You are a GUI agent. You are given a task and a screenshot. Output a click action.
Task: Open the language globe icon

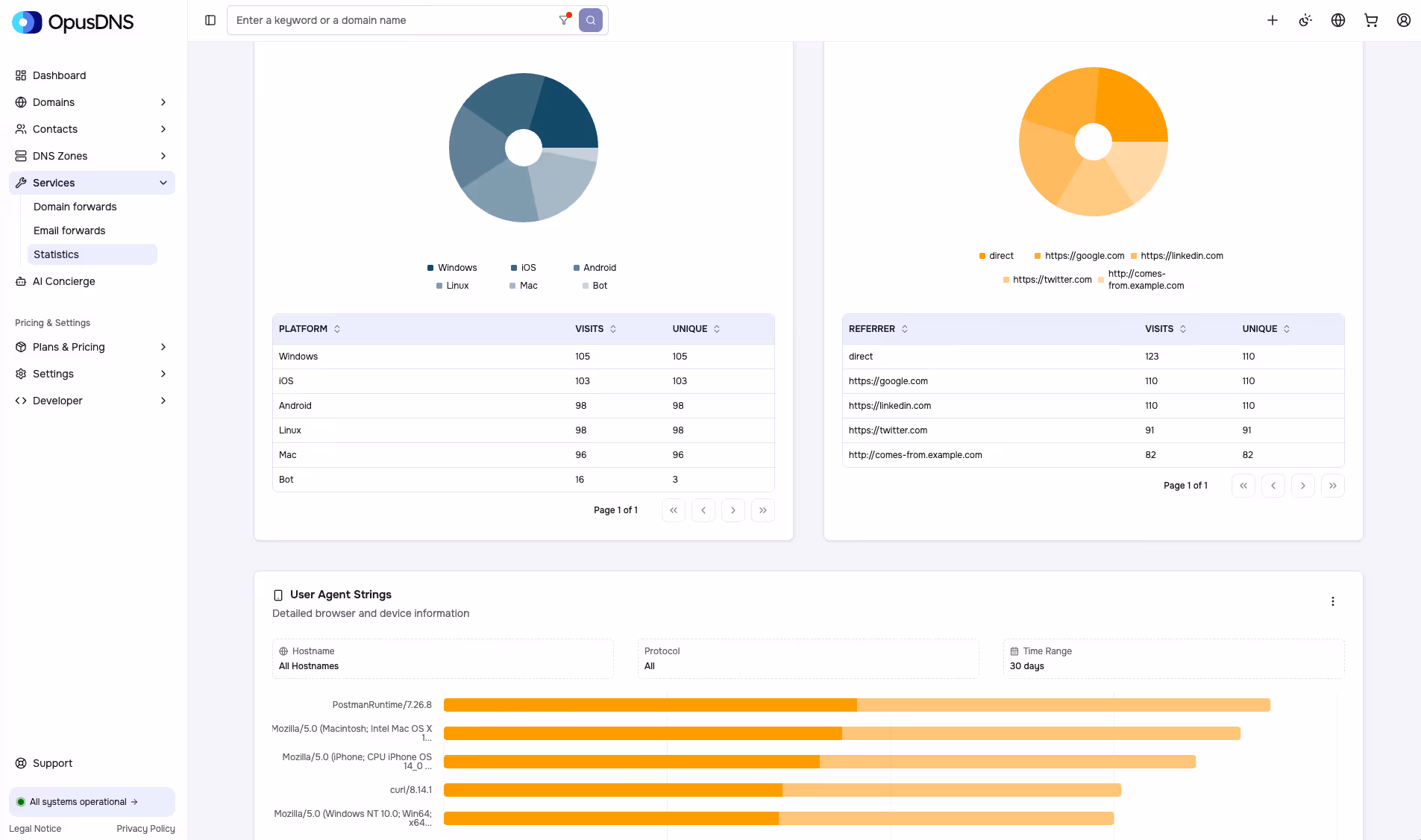click(1337, 20)
